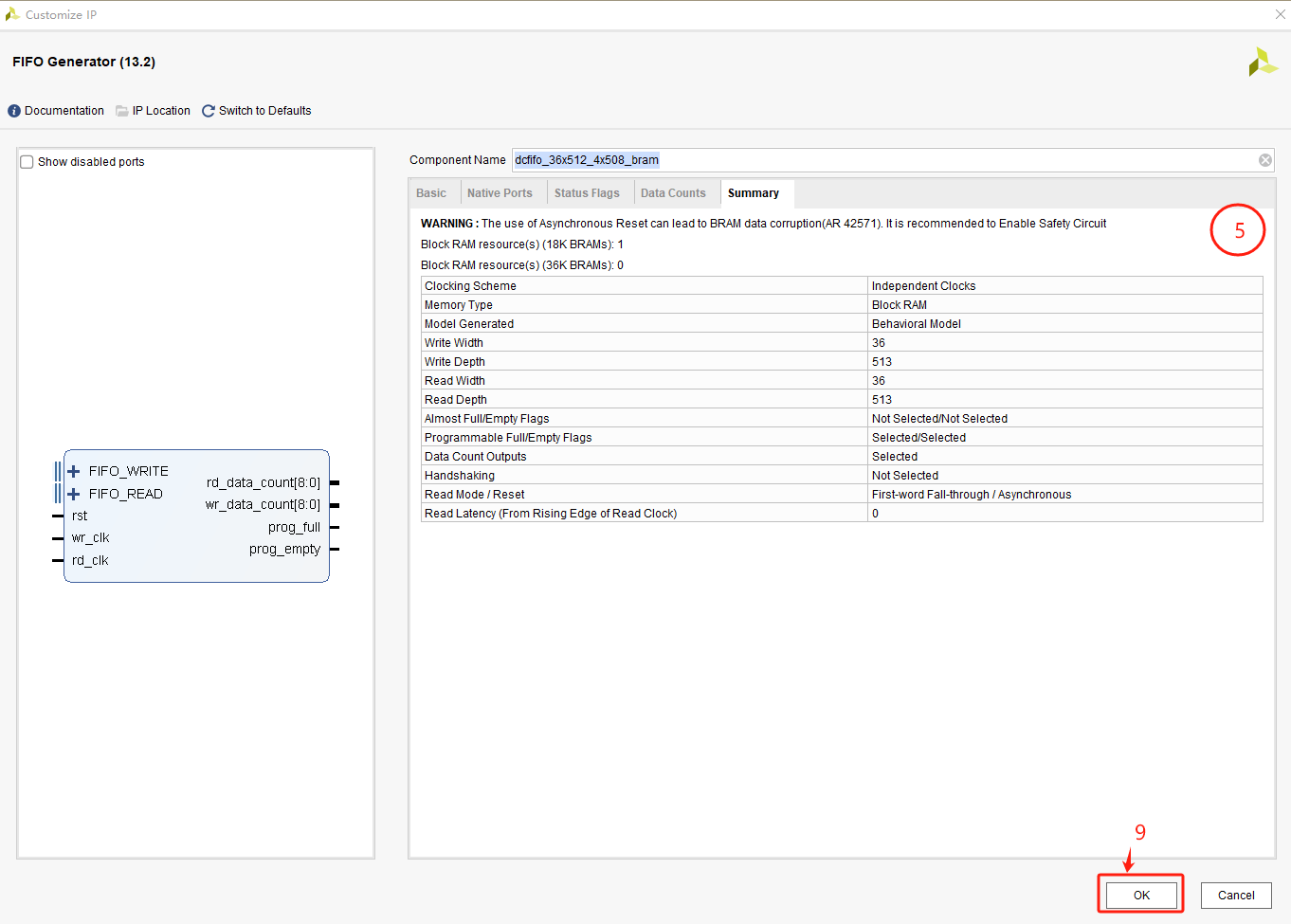This screenshot has height=924, width=1291.
Task: Click the wr_data_count[8:0] port
Action: 264,504
